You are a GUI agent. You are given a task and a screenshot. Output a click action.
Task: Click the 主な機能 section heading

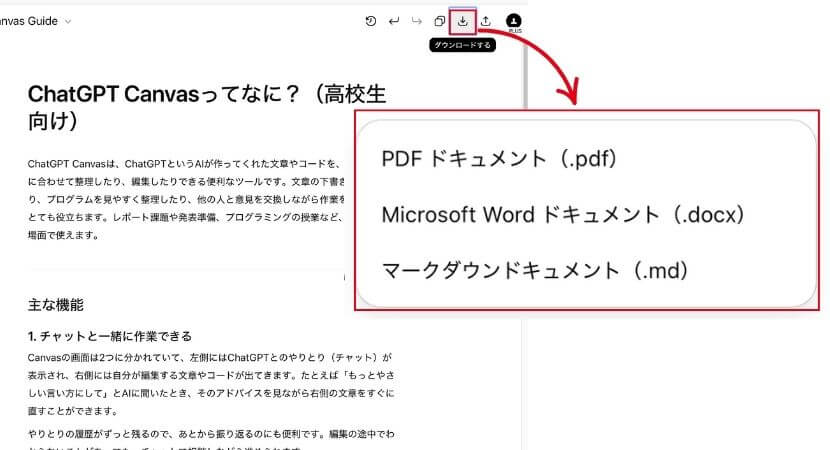pyautogui.click(x=56, y=305)
